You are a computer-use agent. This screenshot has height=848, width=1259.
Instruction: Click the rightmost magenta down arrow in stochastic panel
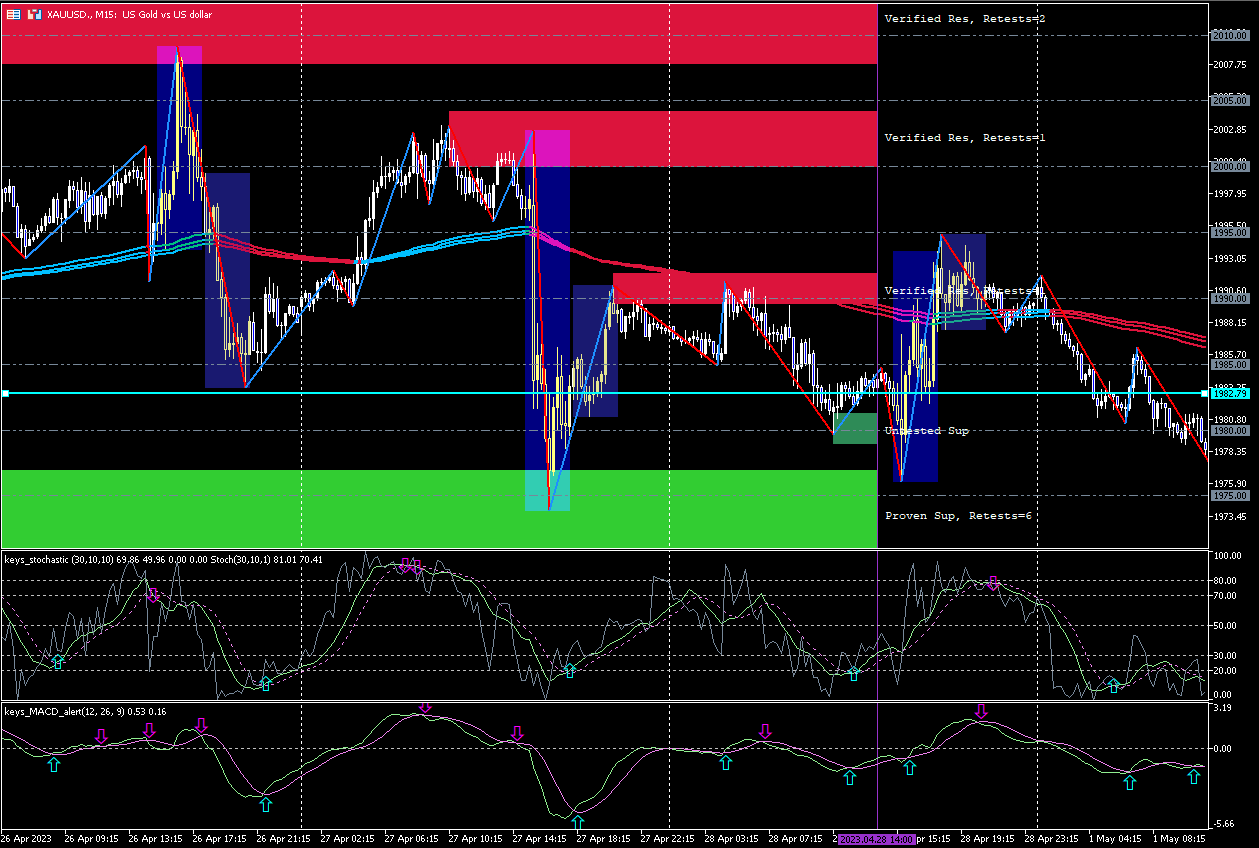[x=993, y=582]
